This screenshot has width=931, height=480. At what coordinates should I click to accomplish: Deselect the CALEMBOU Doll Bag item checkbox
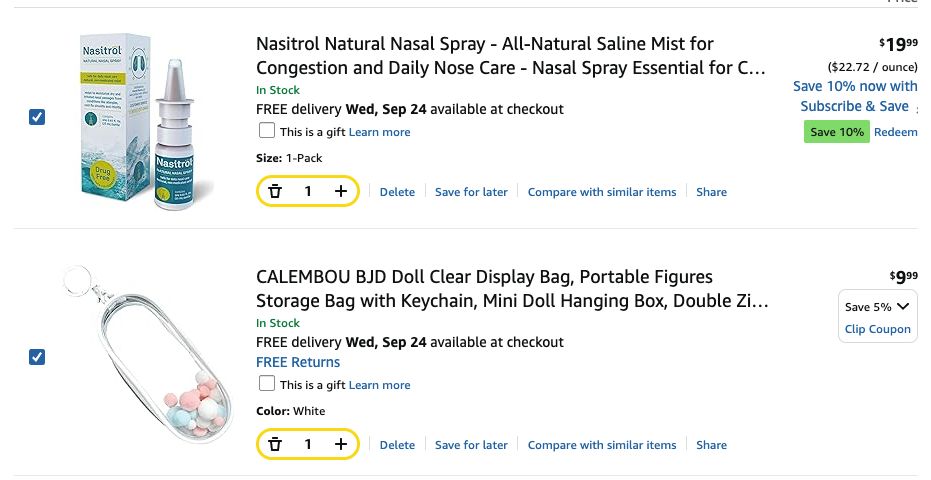37,357
